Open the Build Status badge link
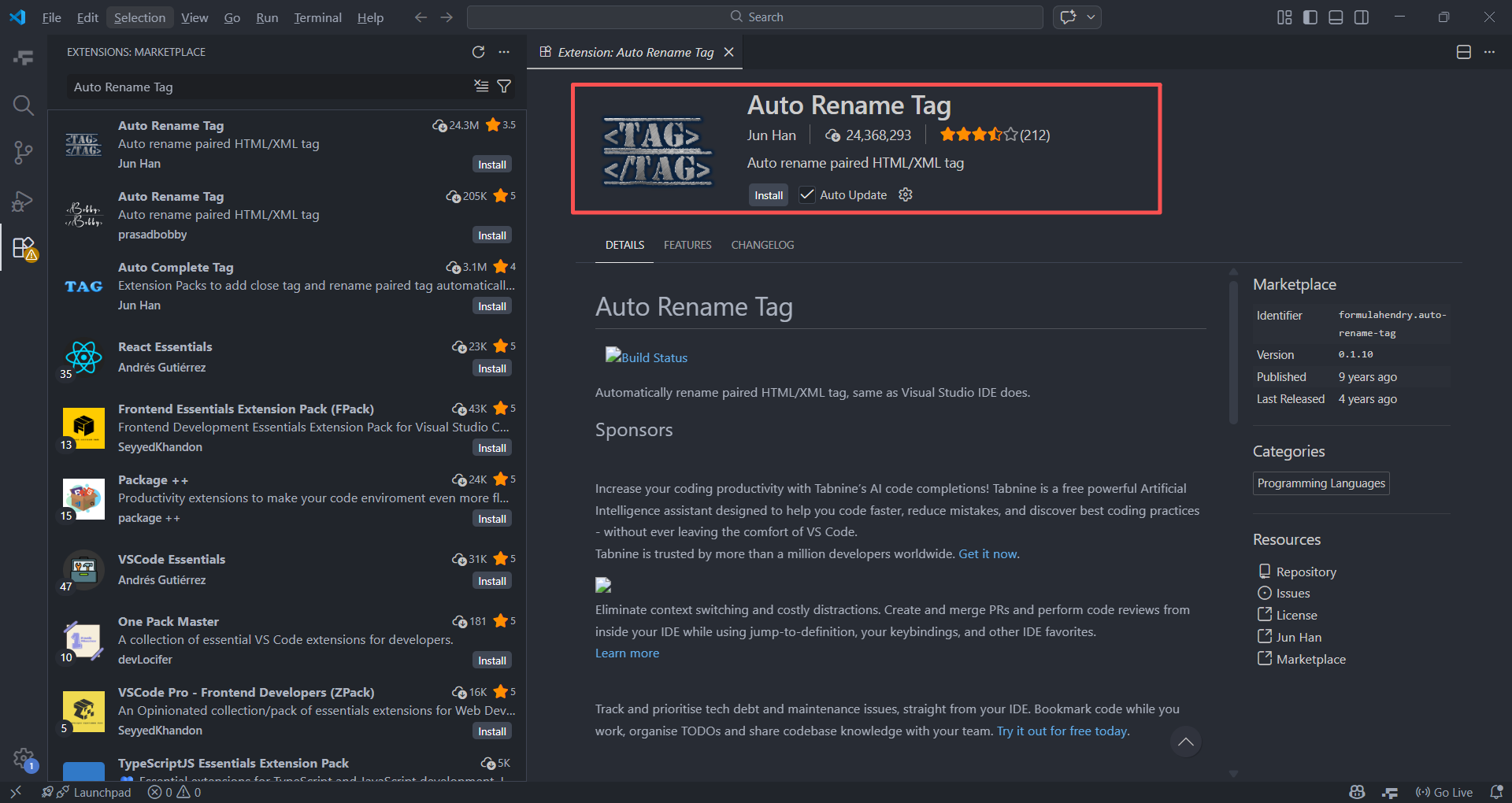Screen dimensions: 1512x803 coord(647,357)
